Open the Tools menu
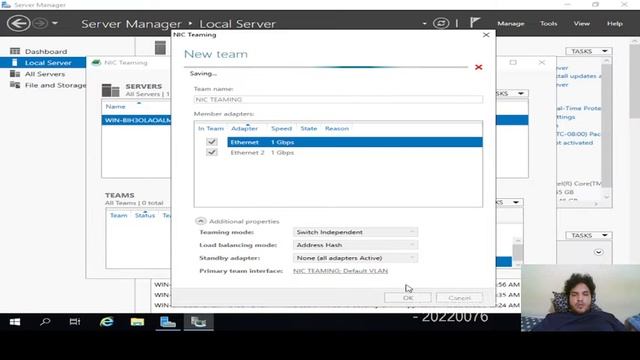The width and height of the screenshot is (640, 360). click(549, 24)
